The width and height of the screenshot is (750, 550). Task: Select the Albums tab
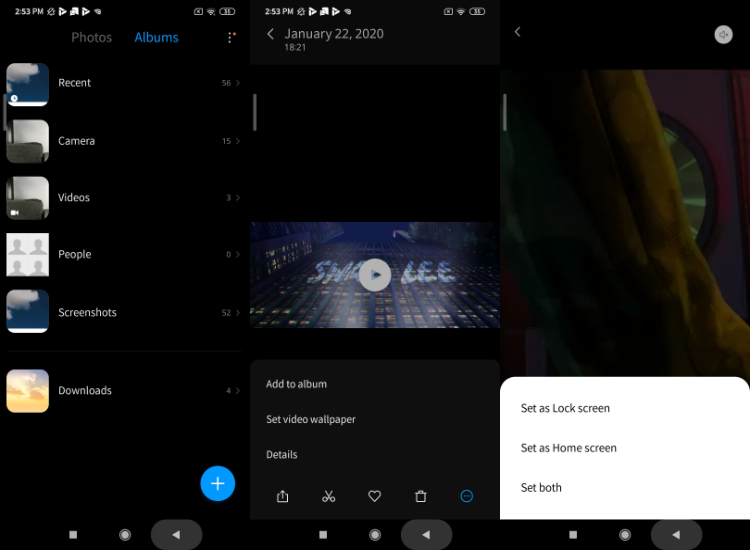(x=156, y=37)
